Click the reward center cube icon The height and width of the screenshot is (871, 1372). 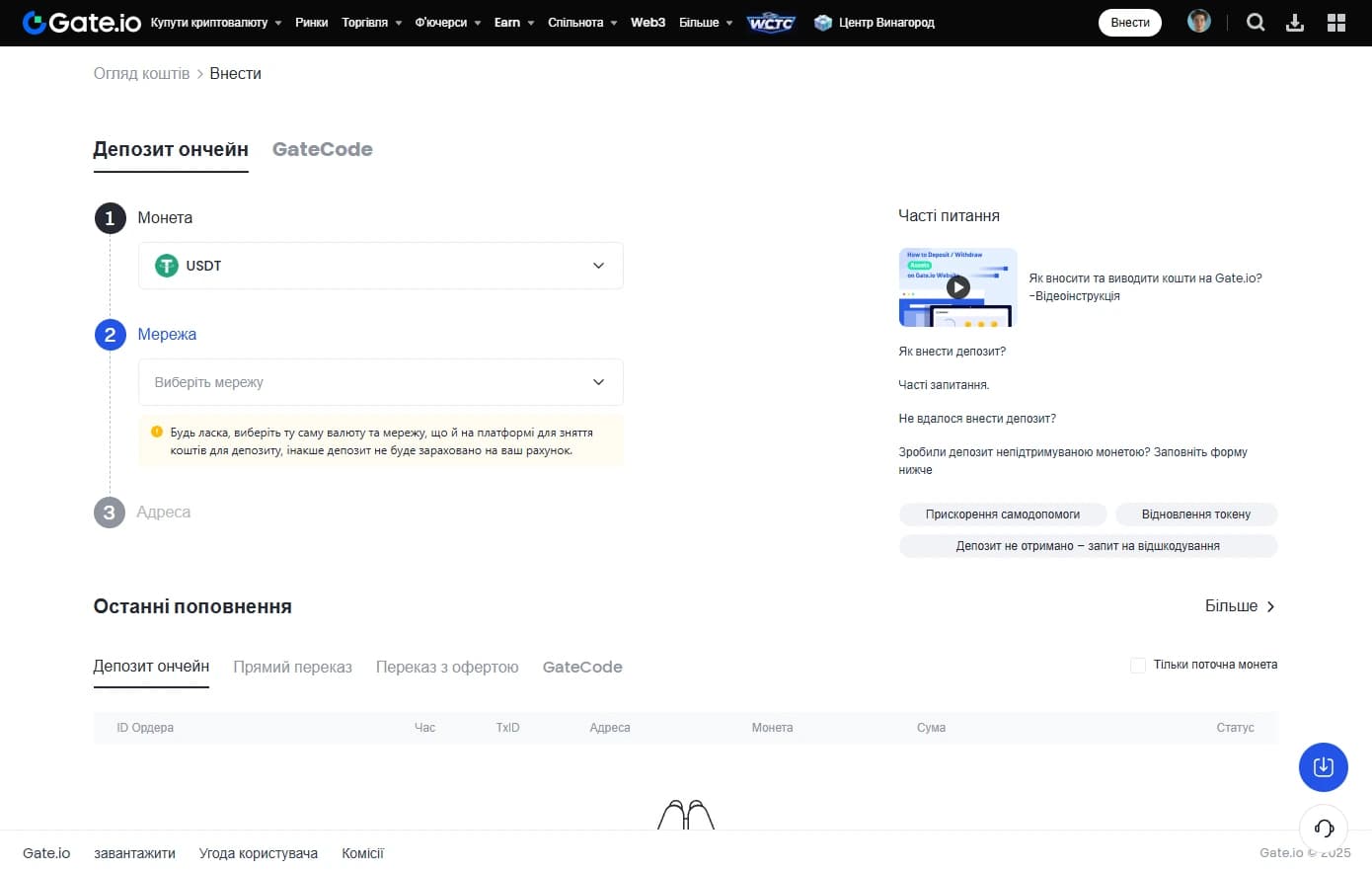click(x=822, y=23)
